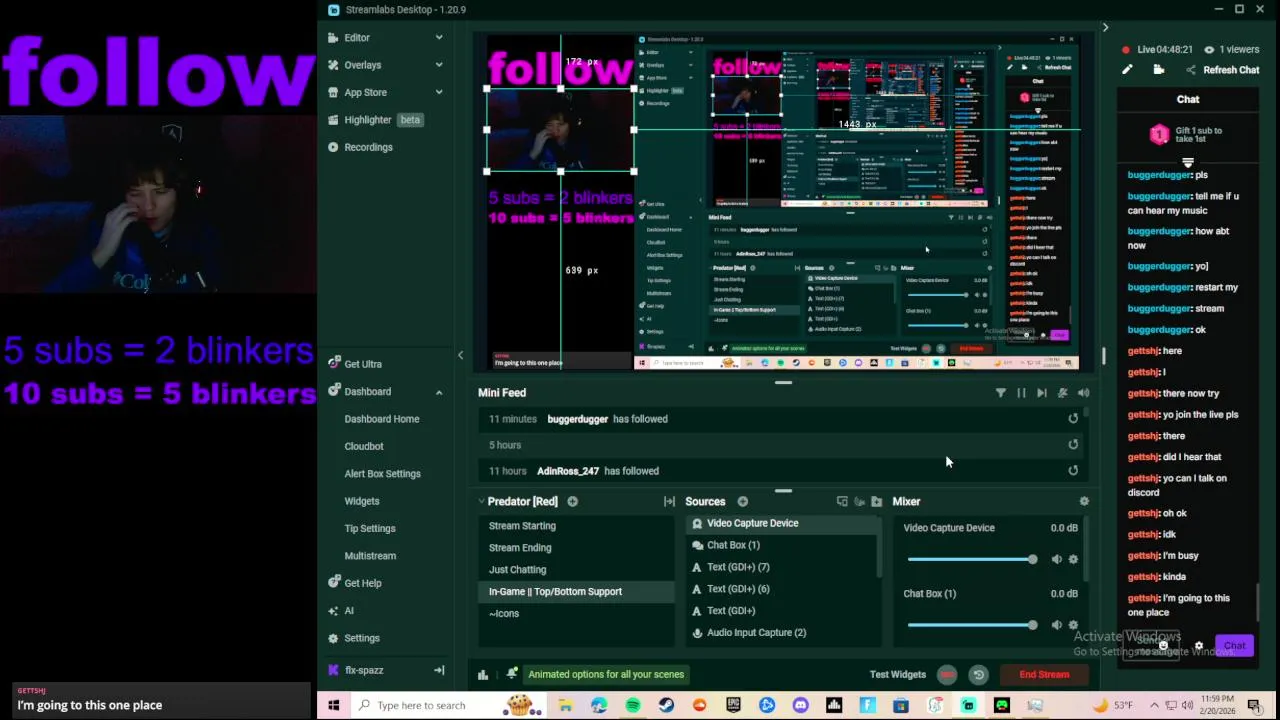Expand the Overlays sidebar menu

[438, 65]
